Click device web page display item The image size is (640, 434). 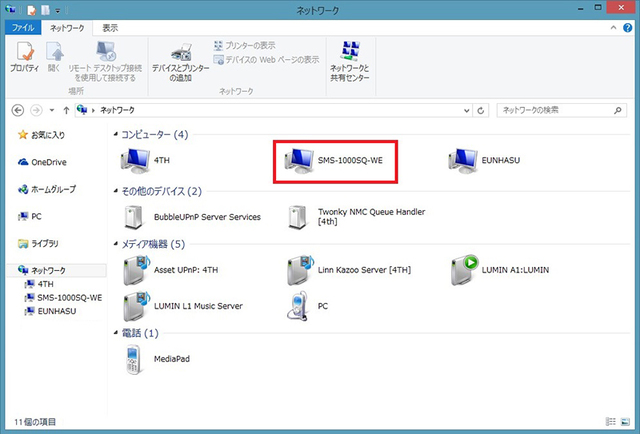point(267,60)
